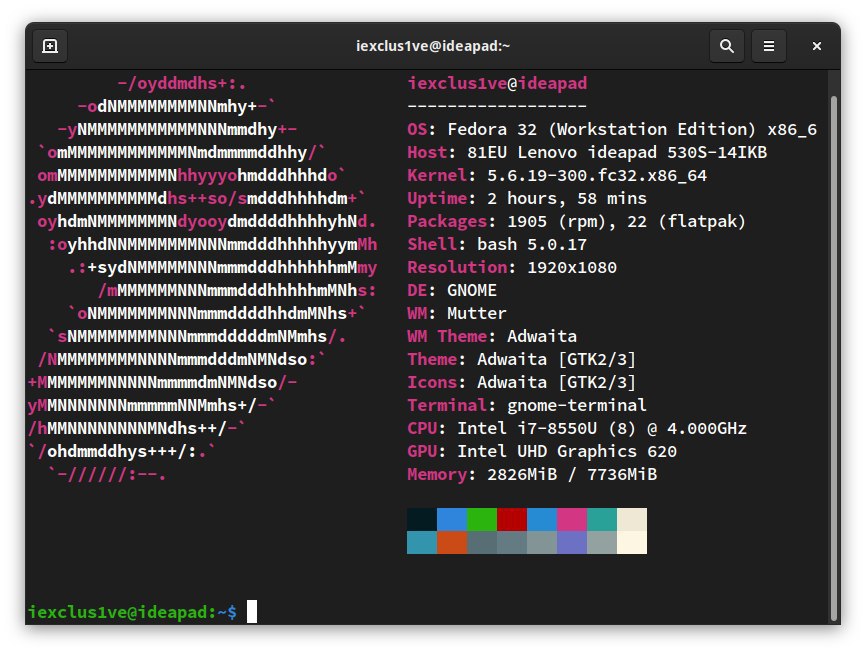866x653 pixels.
Task: Click the WM value Mutter
Action: click(477, 313)
